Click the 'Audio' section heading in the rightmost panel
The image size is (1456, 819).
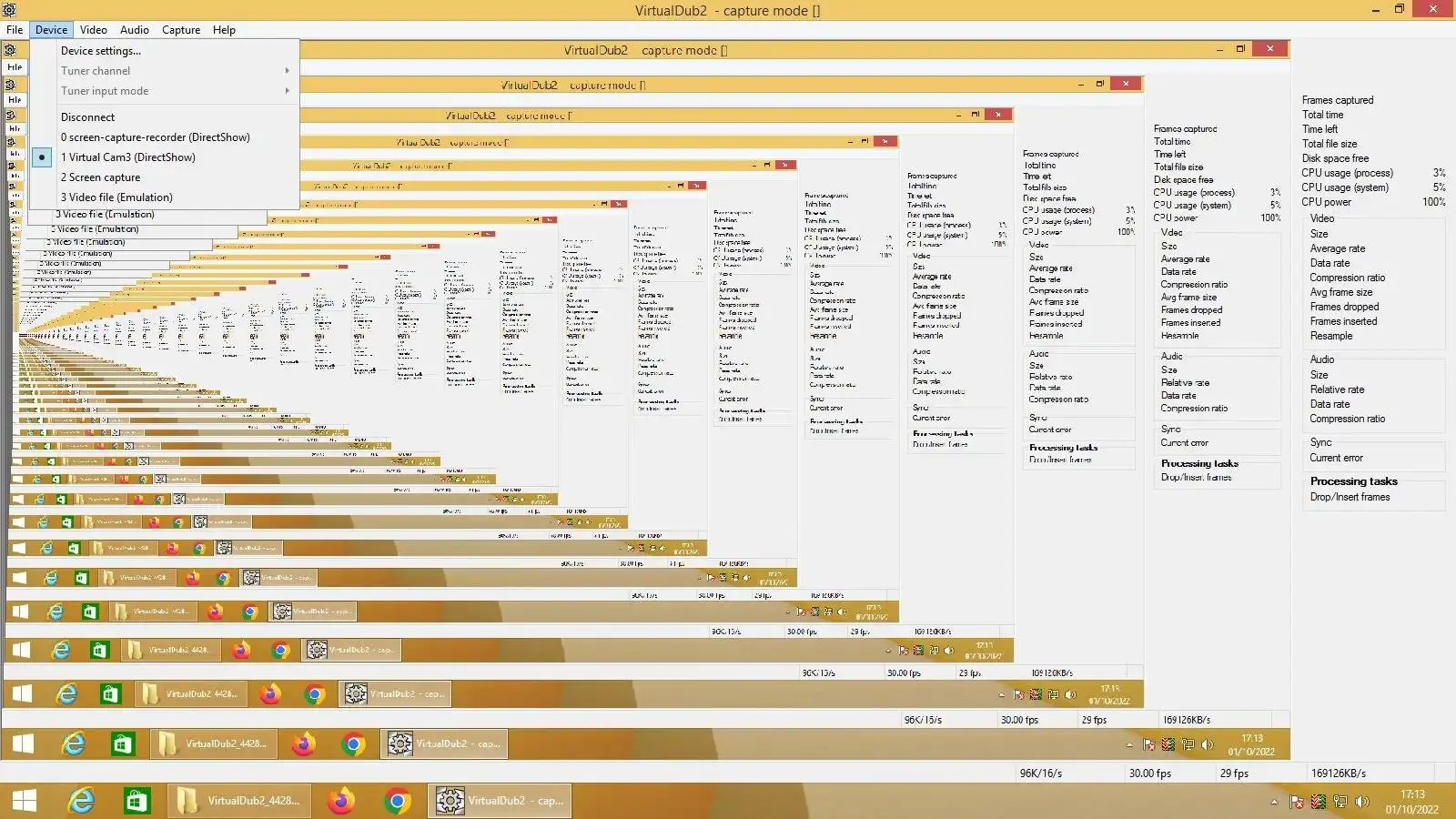pos(1322,359)
